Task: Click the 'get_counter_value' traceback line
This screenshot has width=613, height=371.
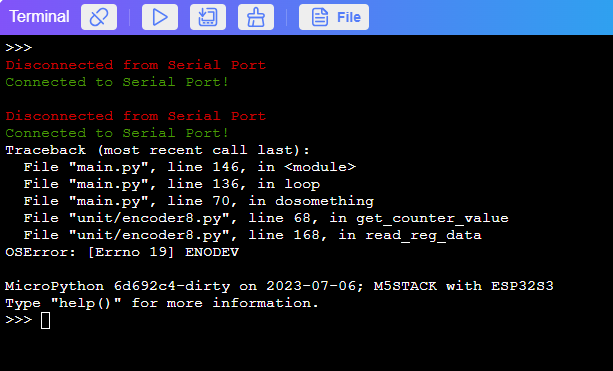Action: [266, 218]
